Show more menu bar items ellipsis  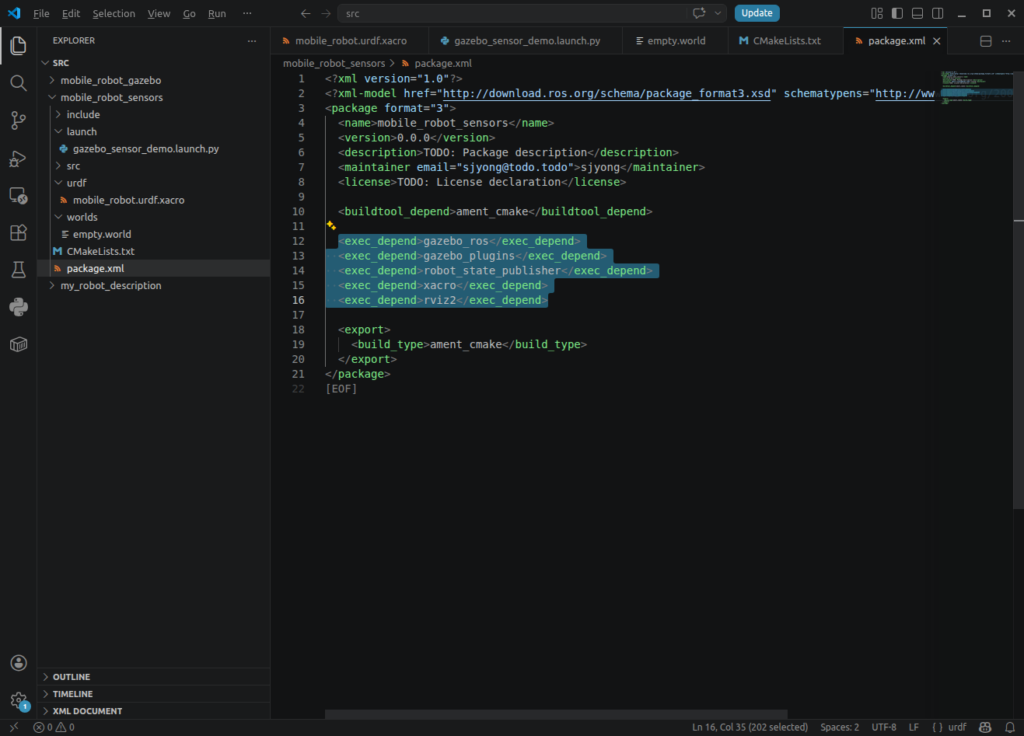247,13
